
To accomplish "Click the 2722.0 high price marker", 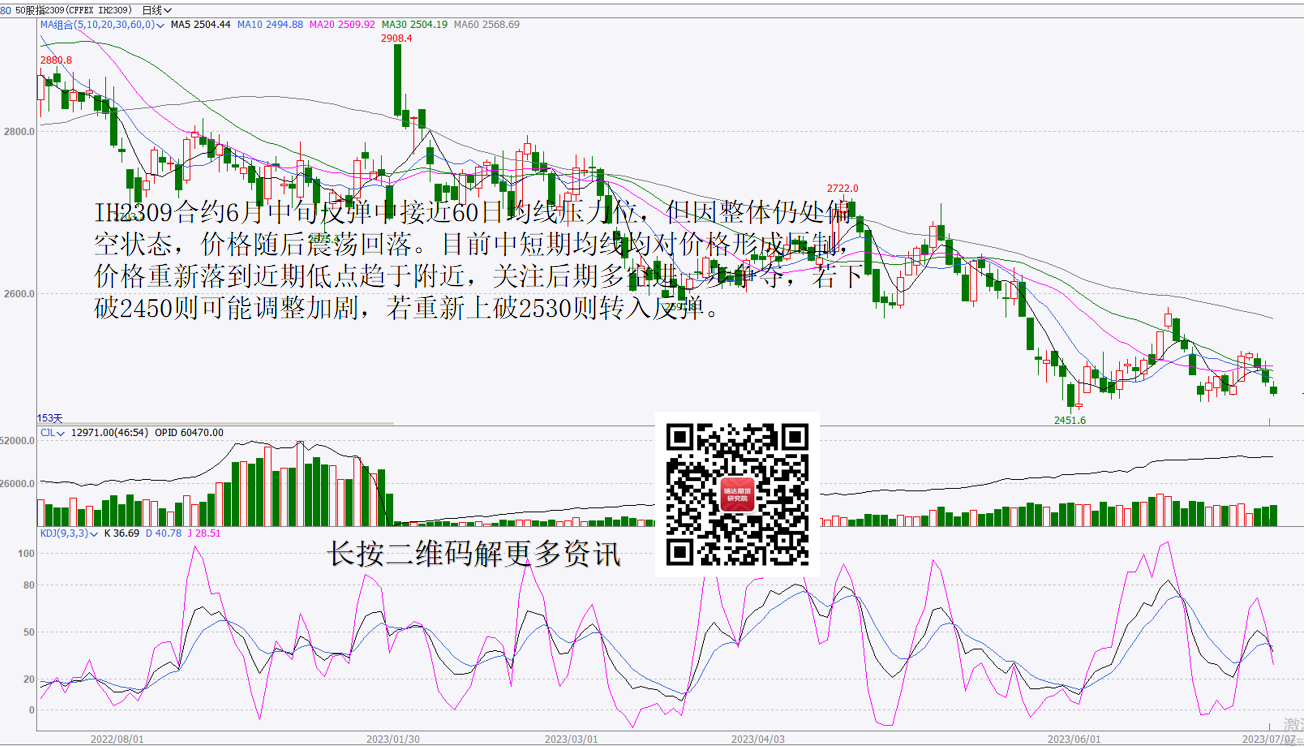I will coord(842,188).
